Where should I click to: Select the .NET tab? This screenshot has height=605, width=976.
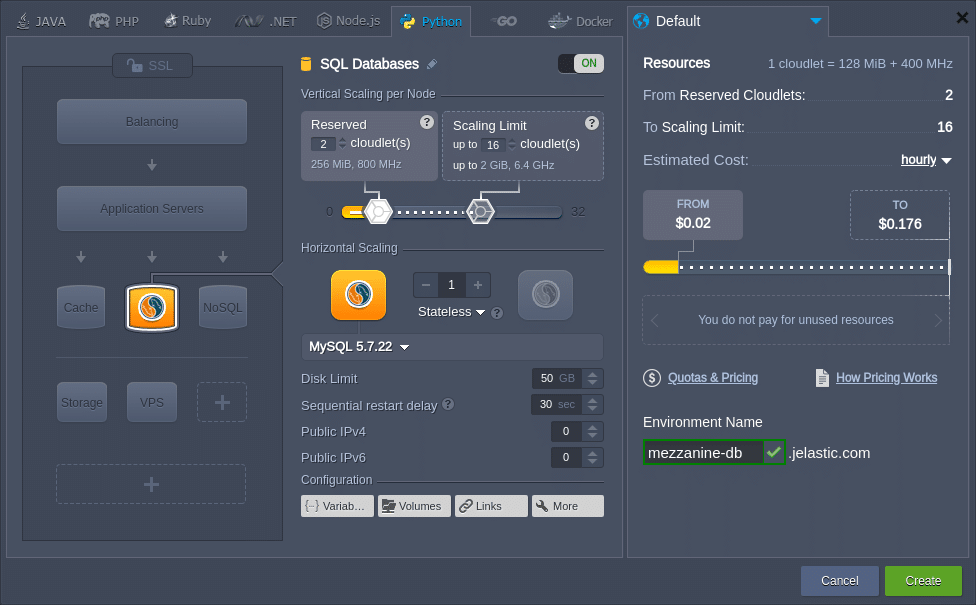(x=266, y=22)
